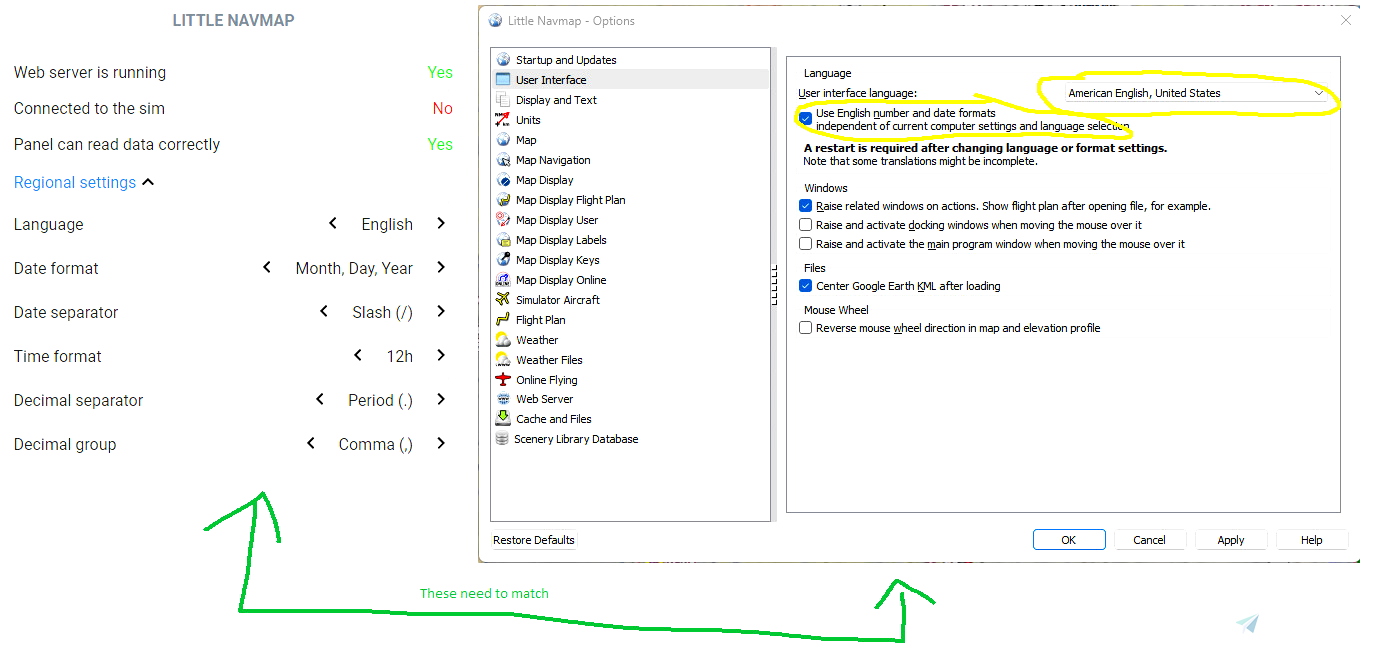This screenshot has width=1393, height=653.
Task: Click the Map Display Online icon
Action: click(x=503, y=280)
